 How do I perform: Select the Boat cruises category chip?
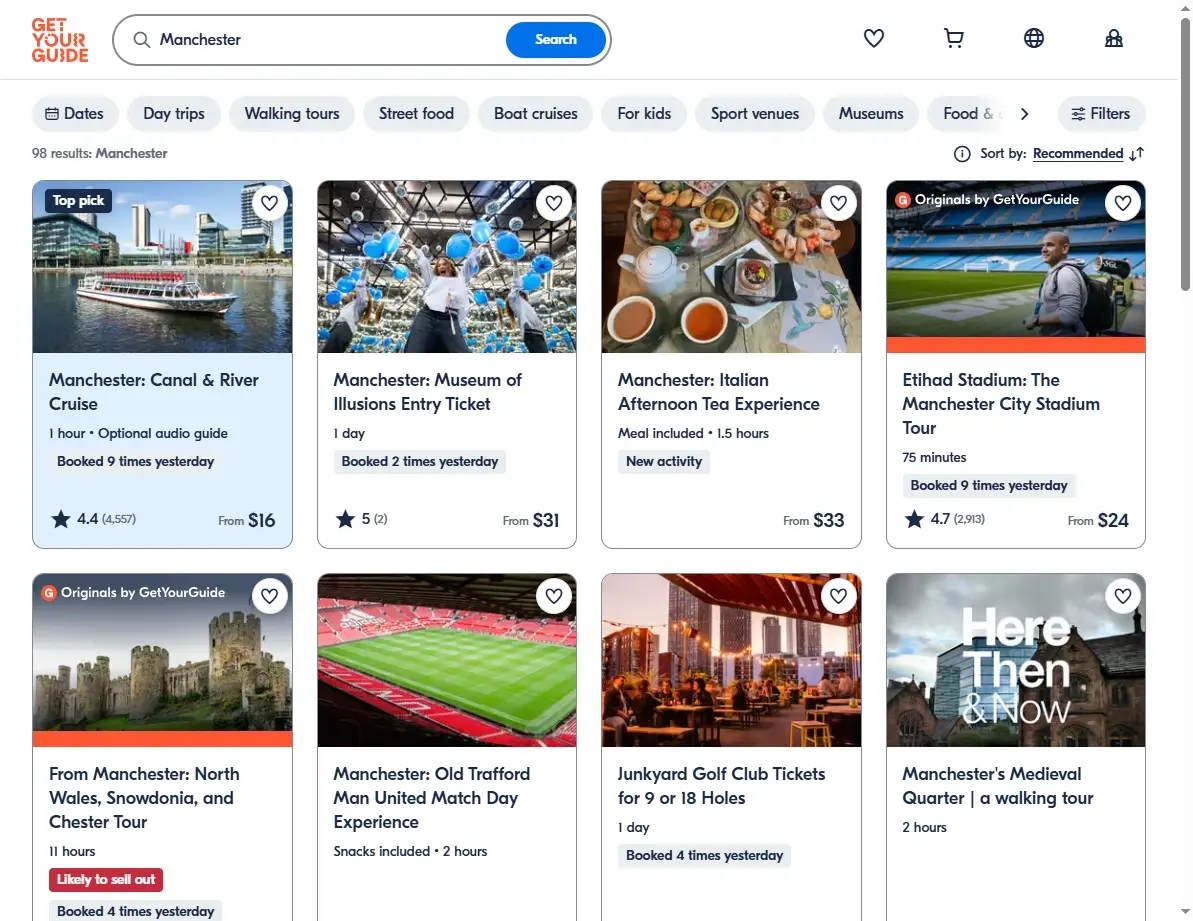[536, 113]
